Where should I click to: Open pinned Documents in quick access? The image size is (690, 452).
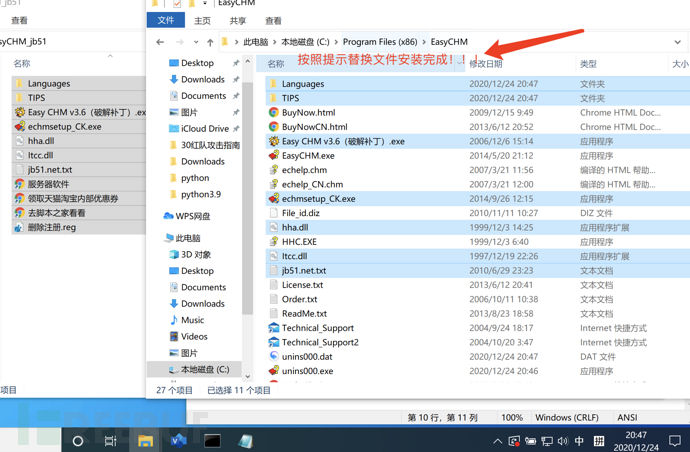(203, 96)
